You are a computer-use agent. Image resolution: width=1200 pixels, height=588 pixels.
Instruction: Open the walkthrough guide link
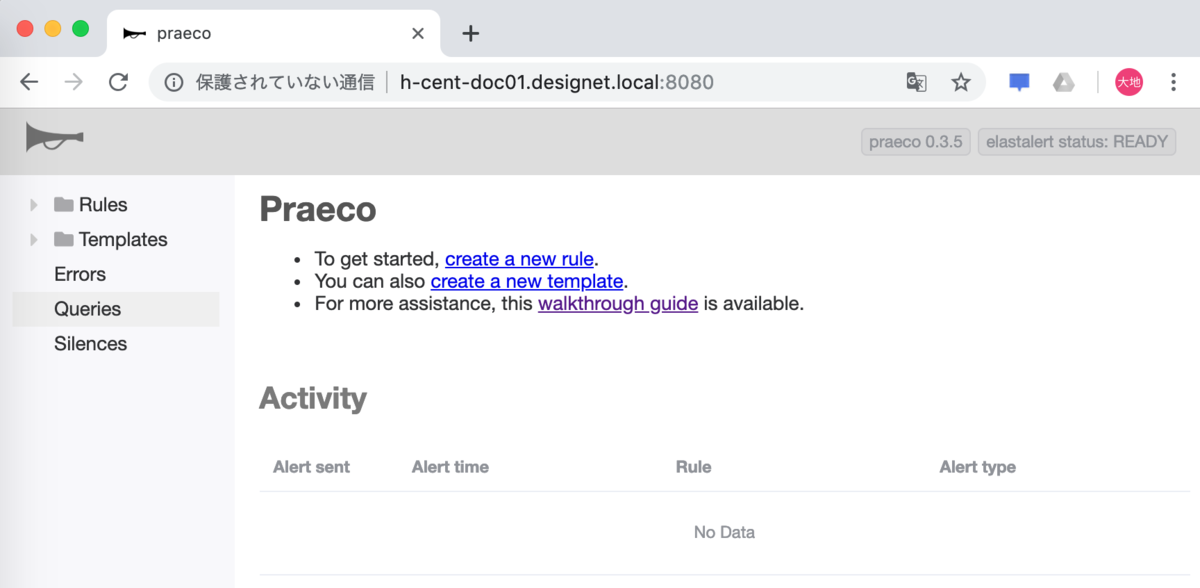click(618, 303)
